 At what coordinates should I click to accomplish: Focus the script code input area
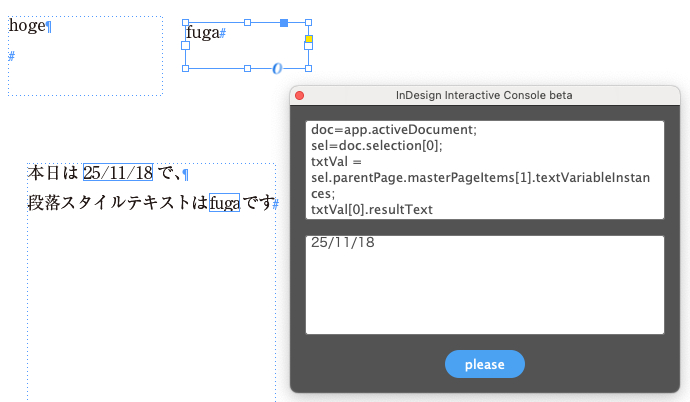click(484, 170)
